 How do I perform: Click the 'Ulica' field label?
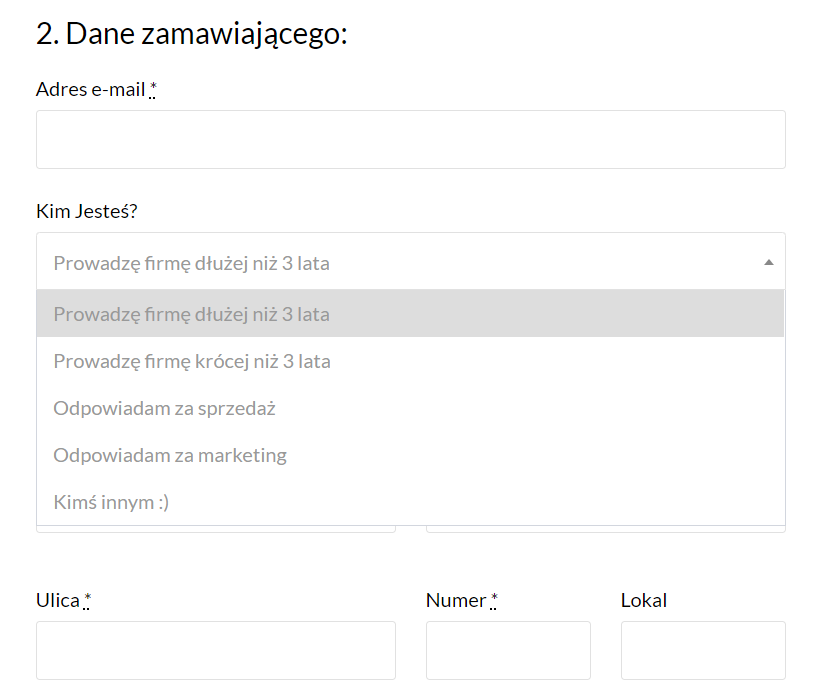pos(57,600)
